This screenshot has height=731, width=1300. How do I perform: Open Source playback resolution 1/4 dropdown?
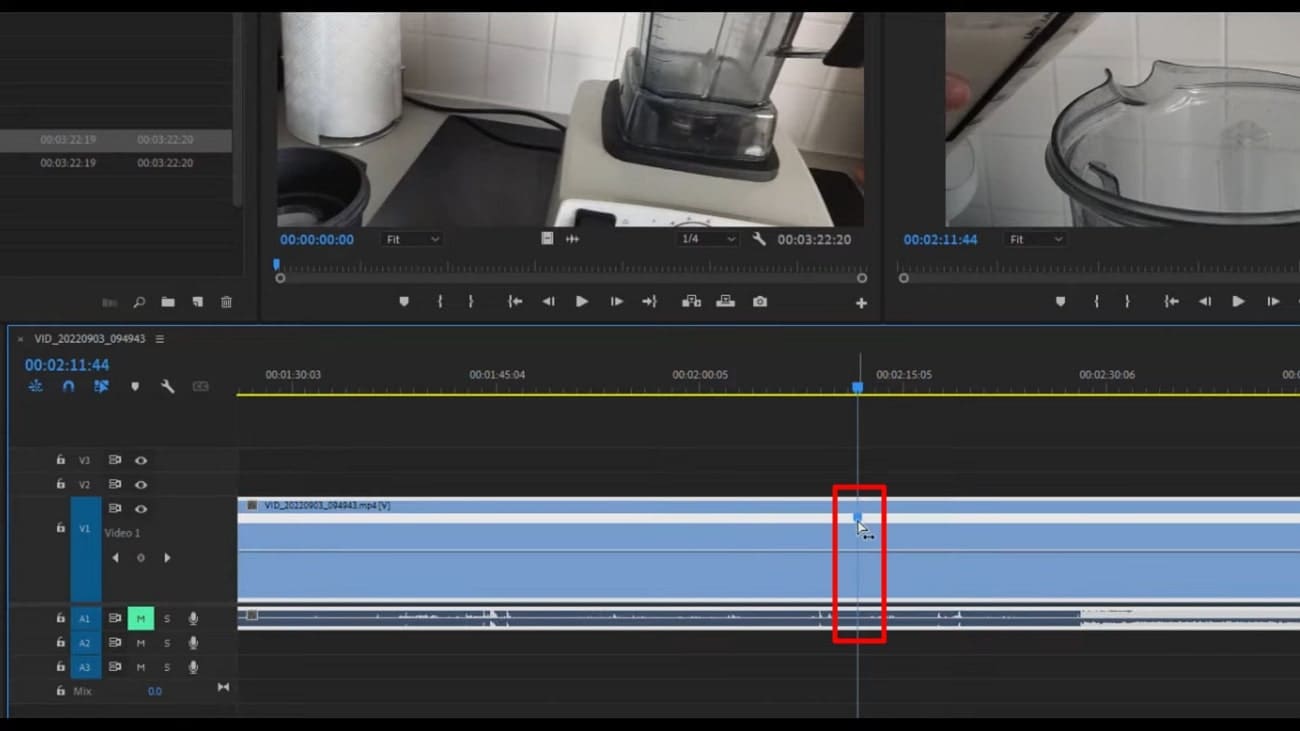[x=707, y=239]
